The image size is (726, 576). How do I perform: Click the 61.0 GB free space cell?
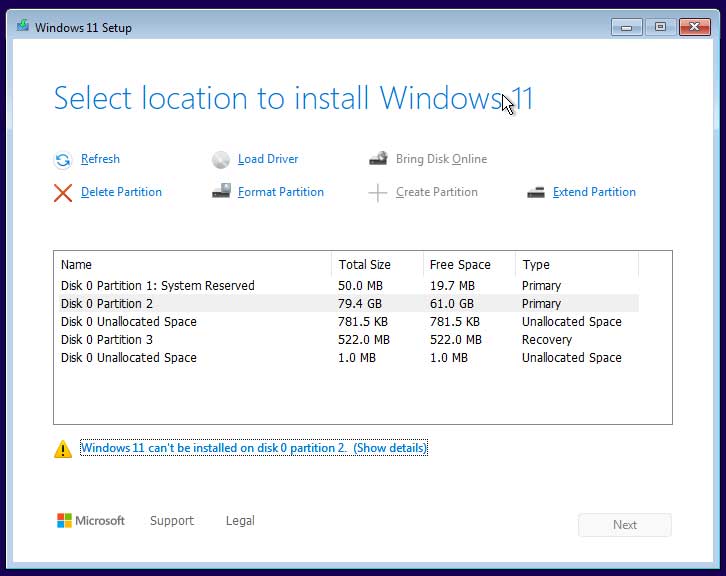click(x=451, y=303)
